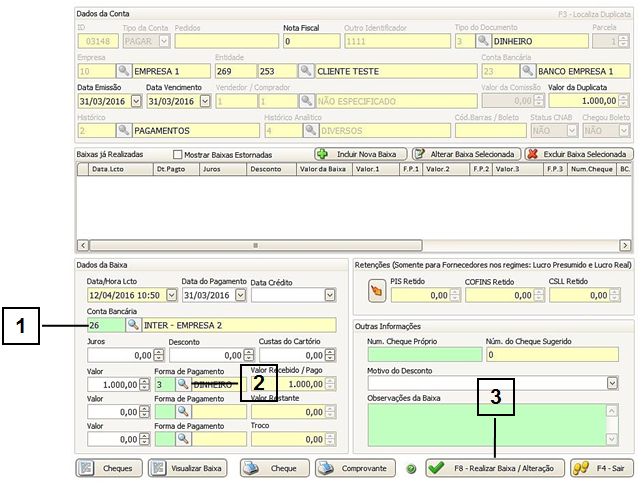Expand the Data do Pagamento date picker
Viewport: 640px width, 485px height.
click(x=238, y=295)
